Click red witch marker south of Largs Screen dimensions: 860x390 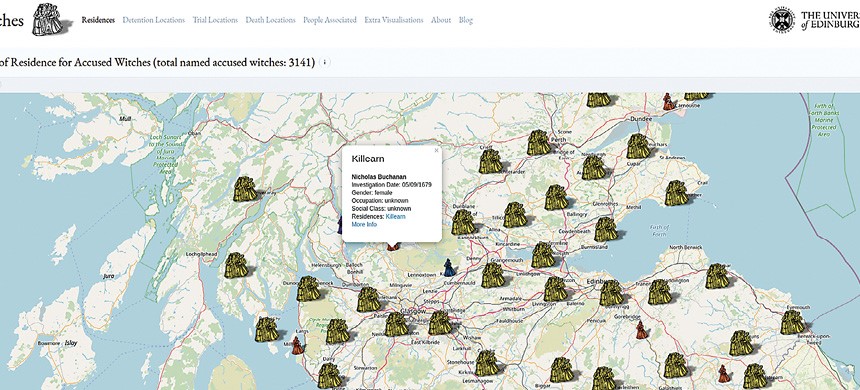click(297, 346)
